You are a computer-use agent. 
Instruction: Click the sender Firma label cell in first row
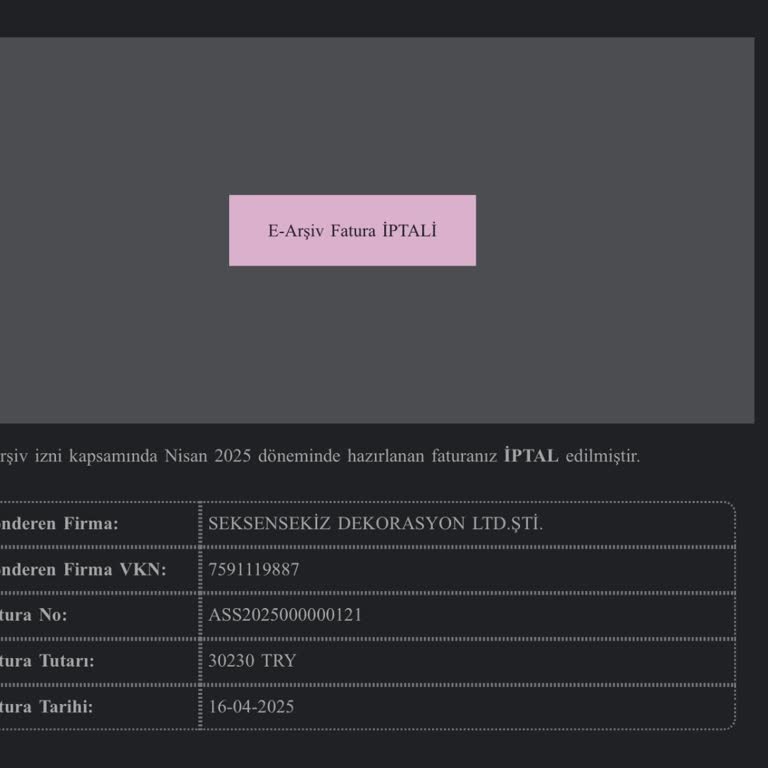(60, 523)
